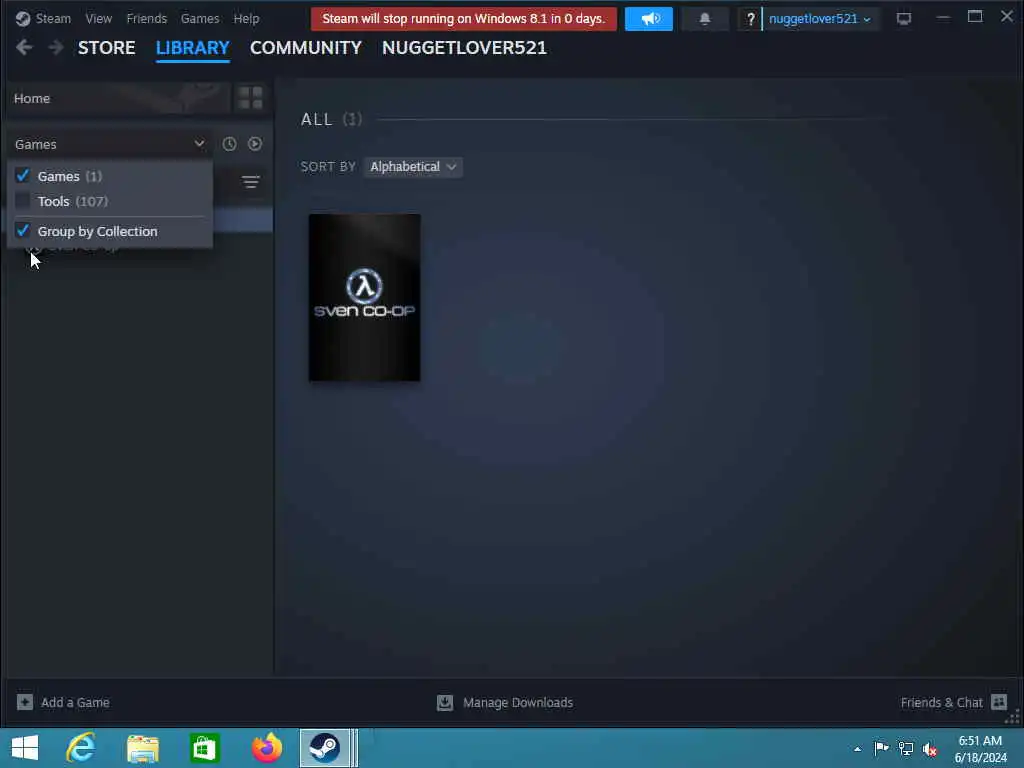Click the Steam taskbar icon
This screenshot has width=1024, height=768.
325,748
